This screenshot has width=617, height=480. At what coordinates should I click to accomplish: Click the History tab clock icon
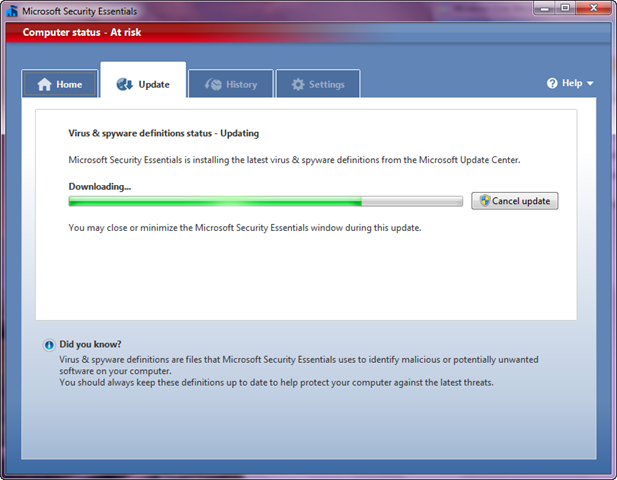click(213, 85)
